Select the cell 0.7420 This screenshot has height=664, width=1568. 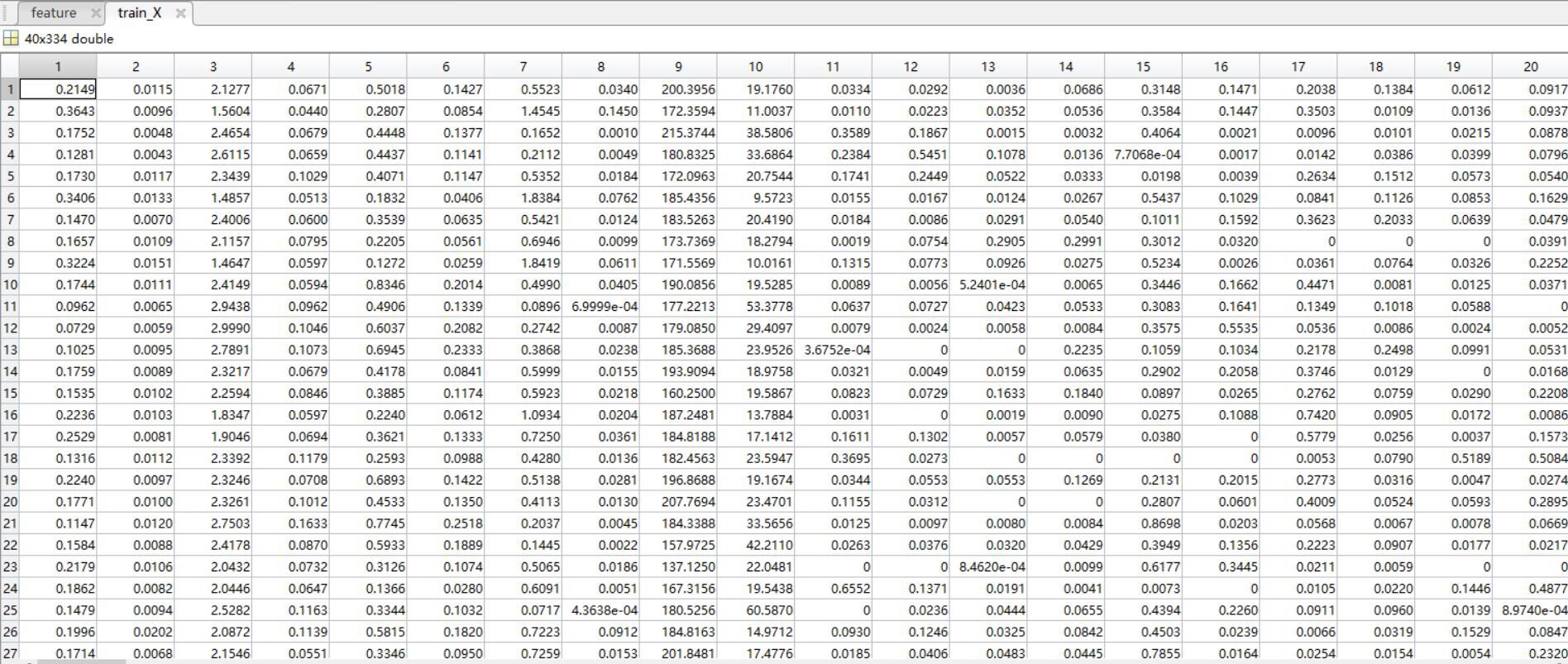click(x=1298, y=415)
